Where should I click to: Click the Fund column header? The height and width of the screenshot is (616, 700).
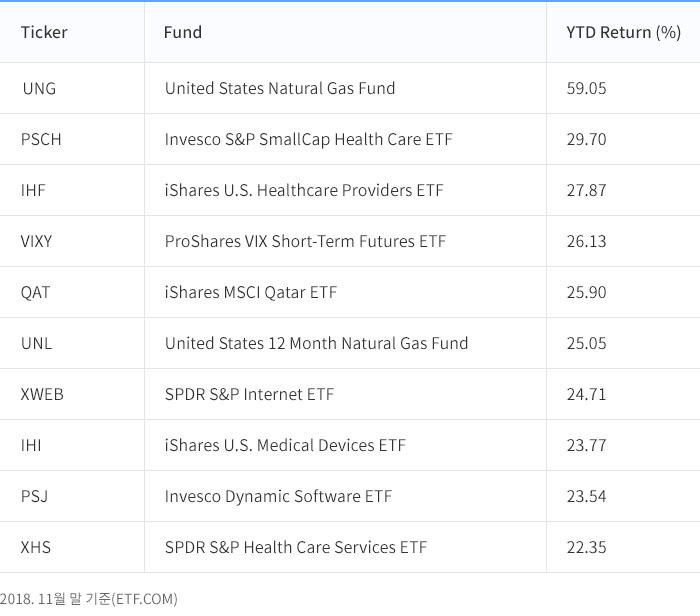coord(183,32)
